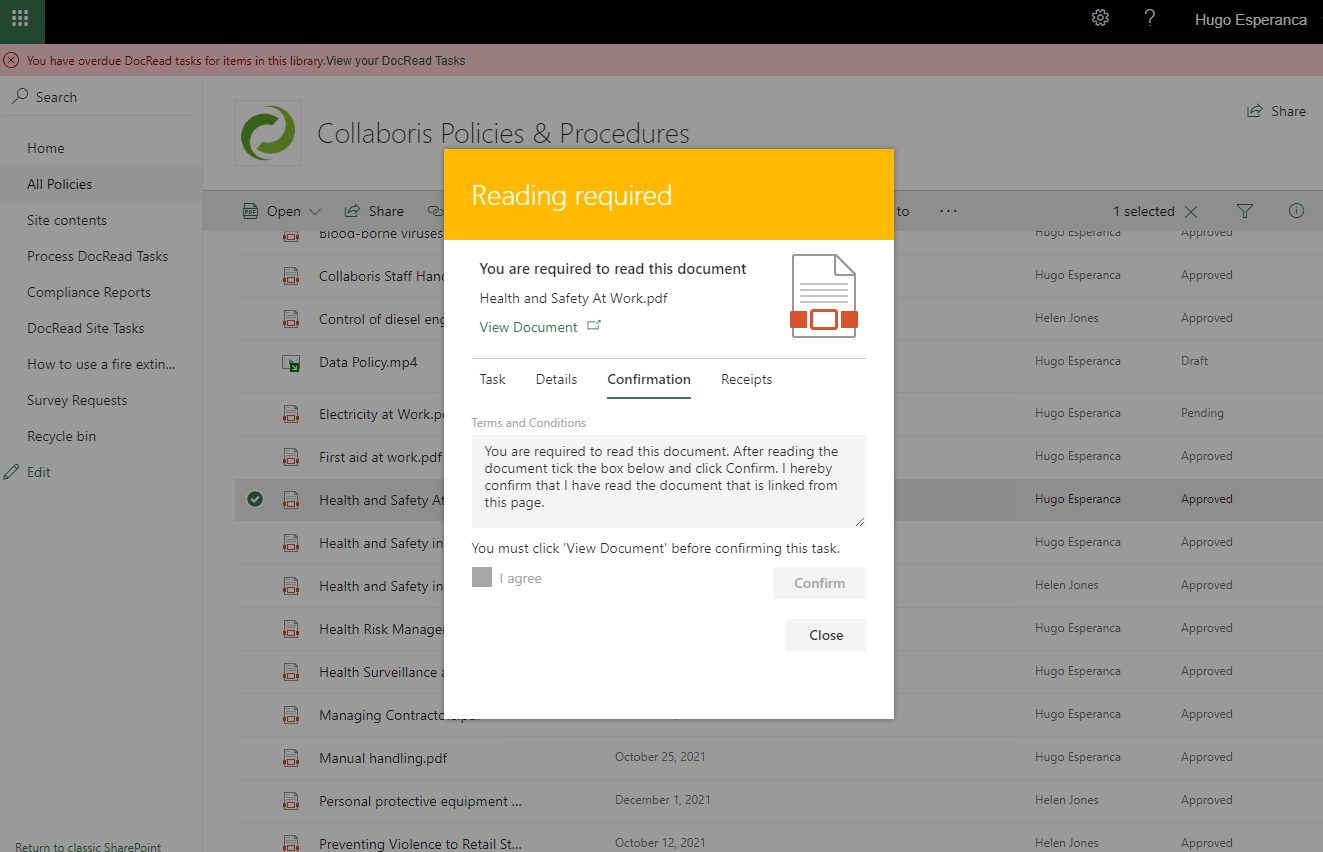Switch to the Details tab
Screen dimensions: 1323x852
tap(556, 379)
